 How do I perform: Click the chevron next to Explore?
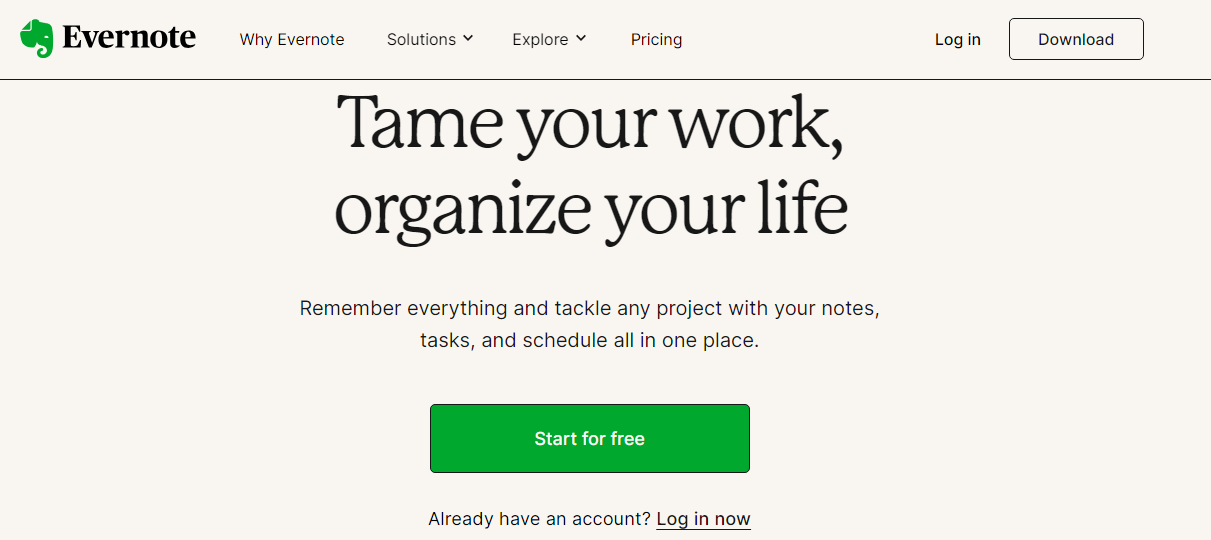[x=581, y=39]
